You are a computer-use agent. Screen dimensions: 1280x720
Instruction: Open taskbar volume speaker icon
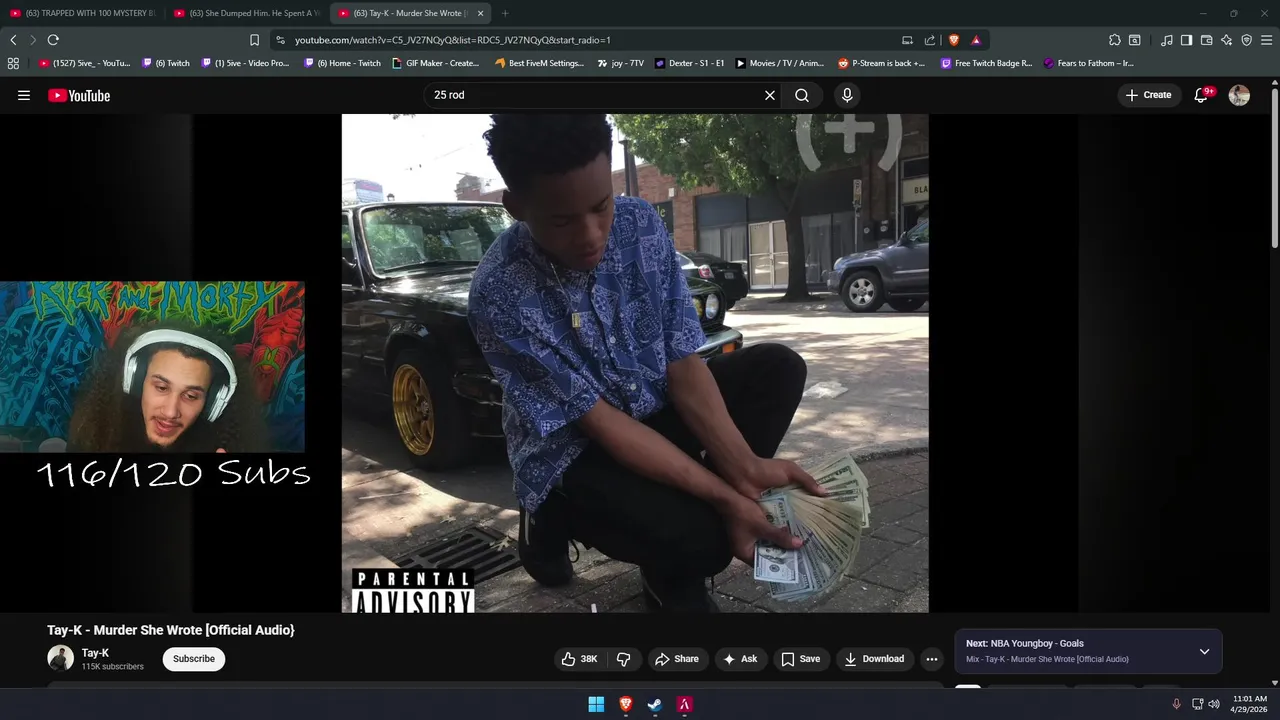pyautogui.click(x=1214, y=704)
